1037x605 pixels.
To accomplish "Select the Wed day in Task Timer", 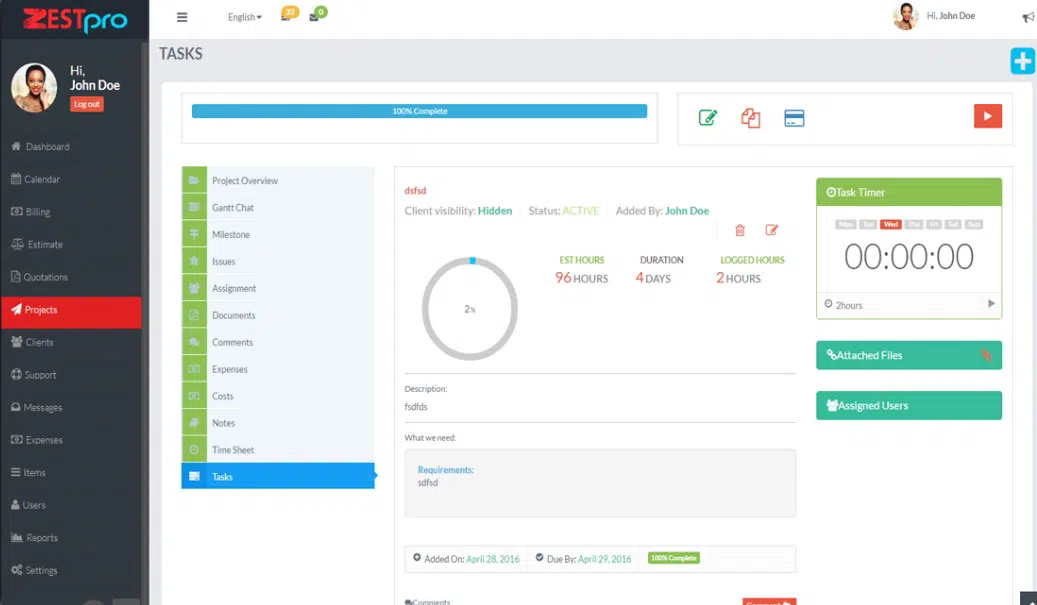I will coord(890,224).
